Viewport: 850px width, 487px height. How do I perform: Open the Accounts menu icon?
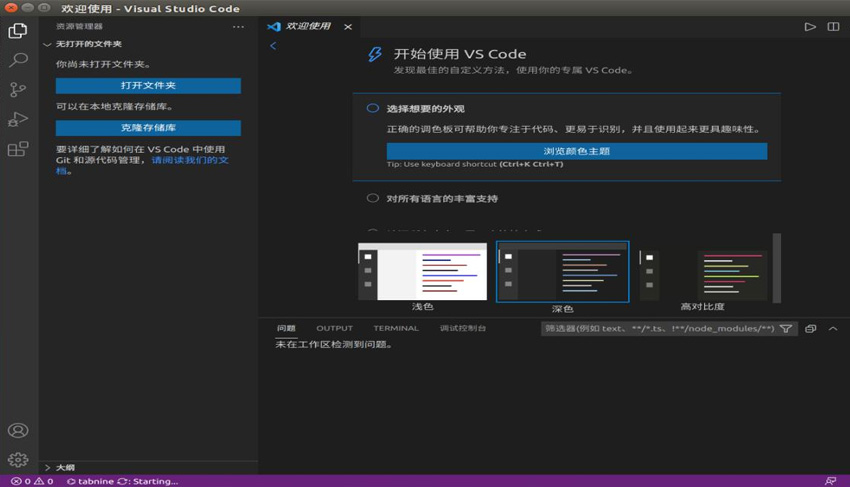pyautogui.click(x=18, y=431)
